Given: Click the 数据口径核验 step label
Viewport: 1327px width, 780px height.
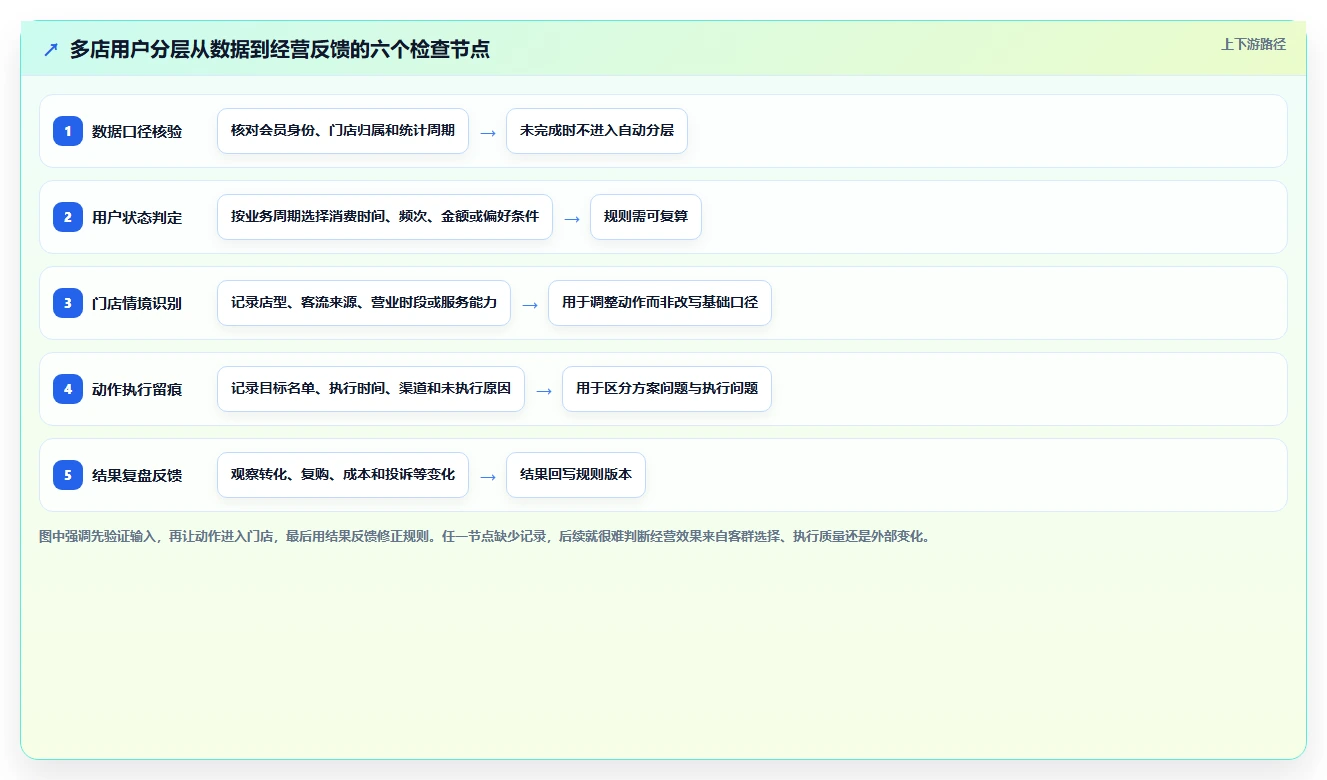Looking at the screenshot, I should click(x=137, y=131).
